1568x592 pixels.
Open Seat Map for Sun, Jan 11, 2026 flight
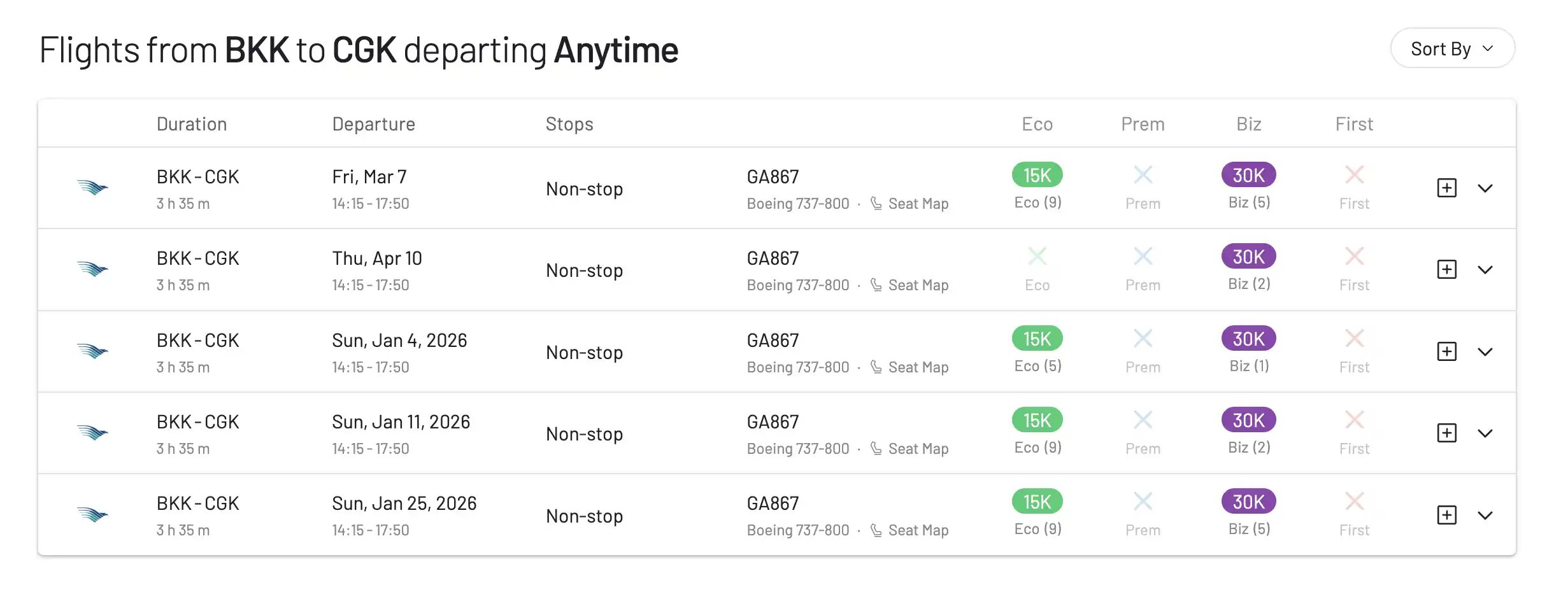pos(909,449)
